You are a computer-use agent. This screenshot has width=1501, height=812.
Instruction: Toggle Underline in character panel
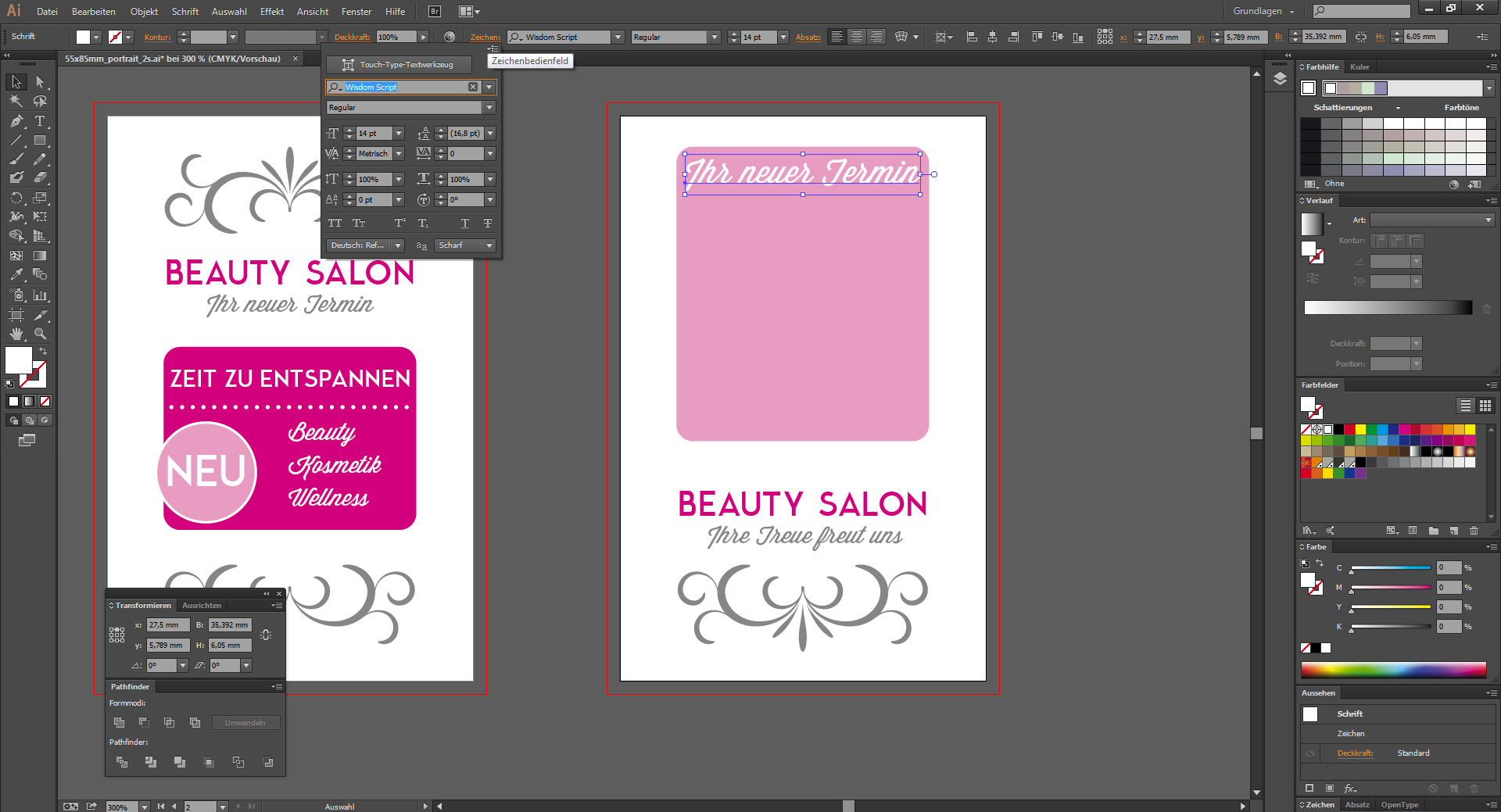coord(464,224)
